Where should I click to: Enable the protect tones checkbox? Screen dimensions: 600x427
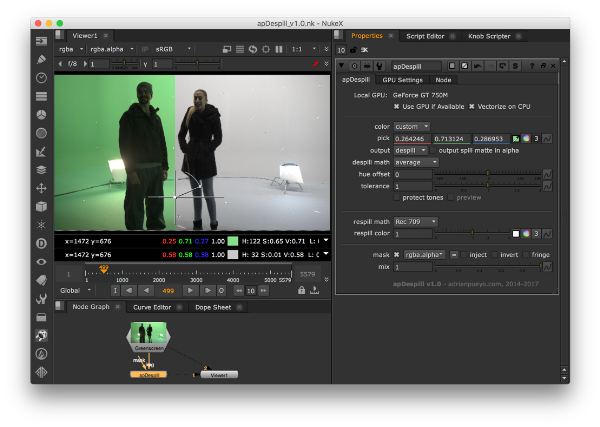pyautogui.click(x=397, y=197)
